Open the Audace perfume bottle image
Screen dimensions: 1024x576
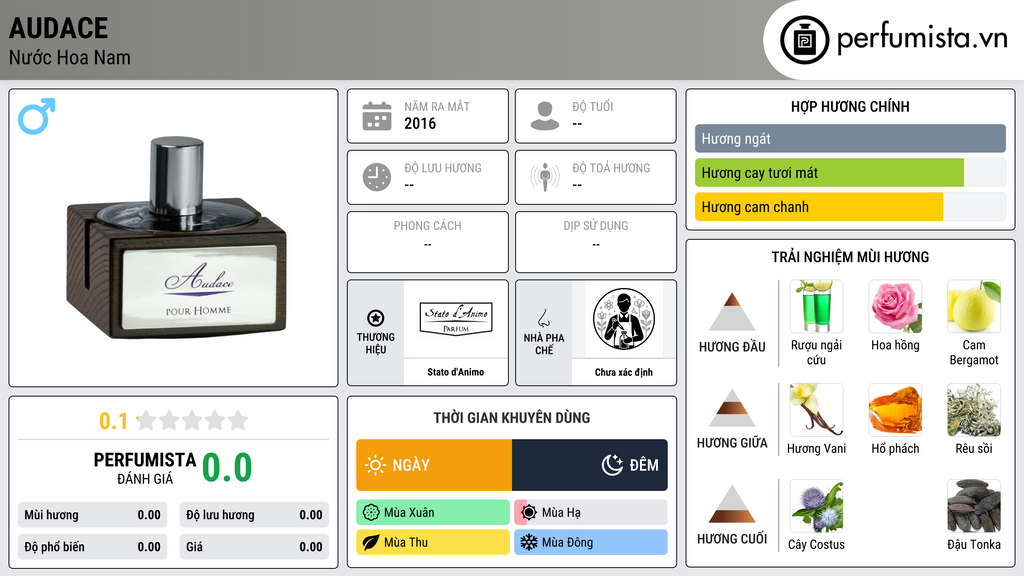tap(176, 238)
